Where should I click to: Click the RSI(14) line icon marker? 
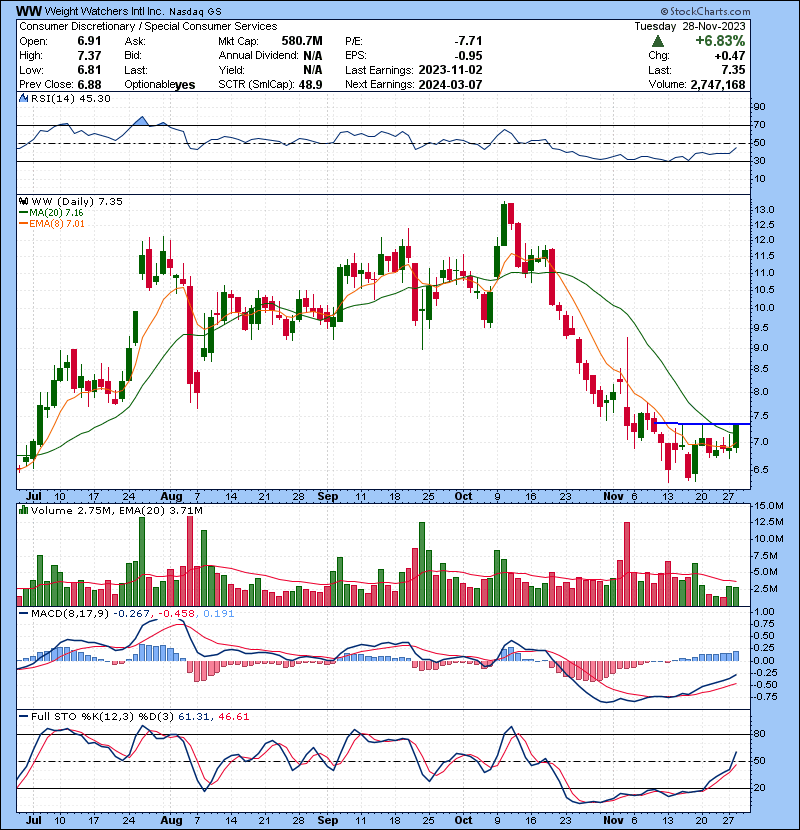point(24,99)
